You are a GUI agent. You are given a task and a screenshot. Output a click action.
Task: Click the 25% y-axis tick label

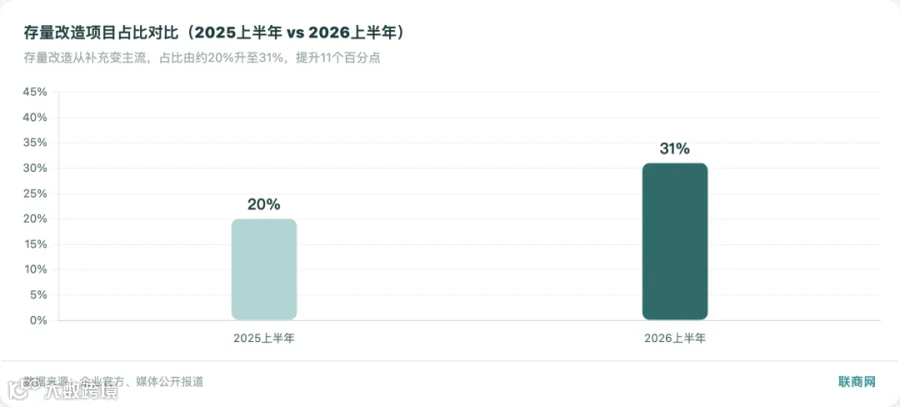click(x=34, y=193)
